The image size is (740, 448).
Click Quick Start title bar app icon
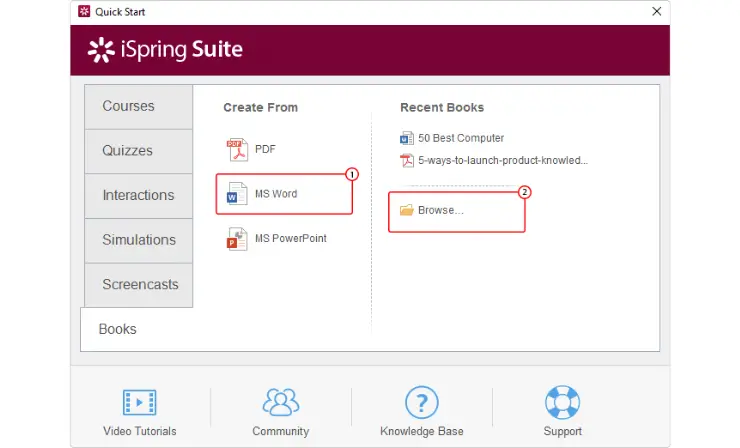coord(84,11)
